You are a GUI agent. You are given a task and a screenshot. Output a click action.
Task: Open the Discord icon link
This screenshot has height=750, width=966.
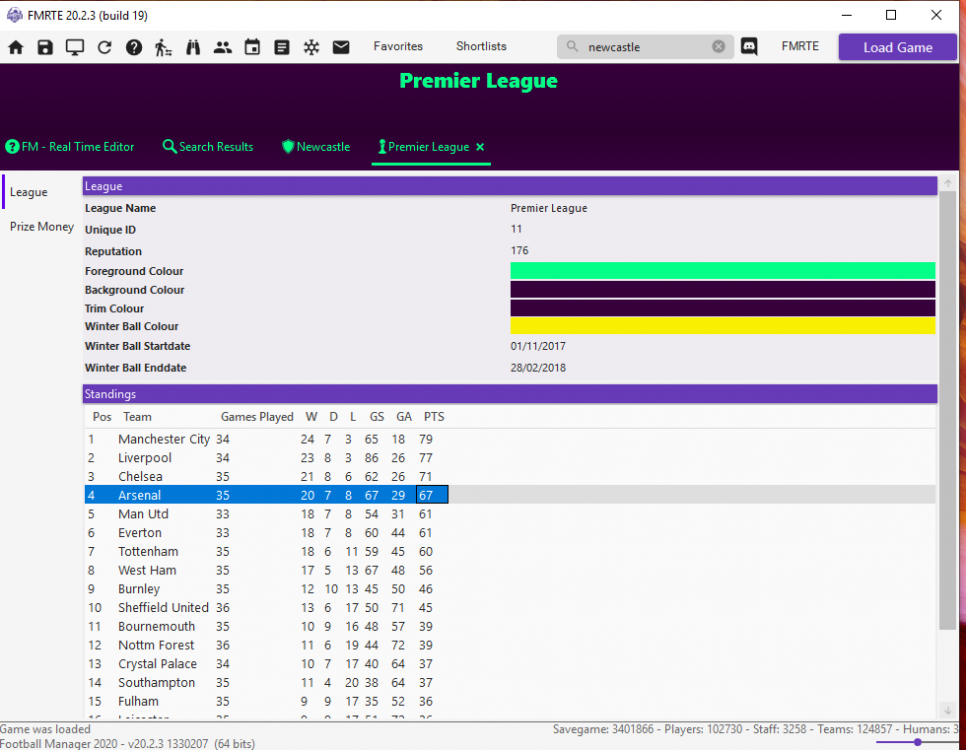[749, 47]
